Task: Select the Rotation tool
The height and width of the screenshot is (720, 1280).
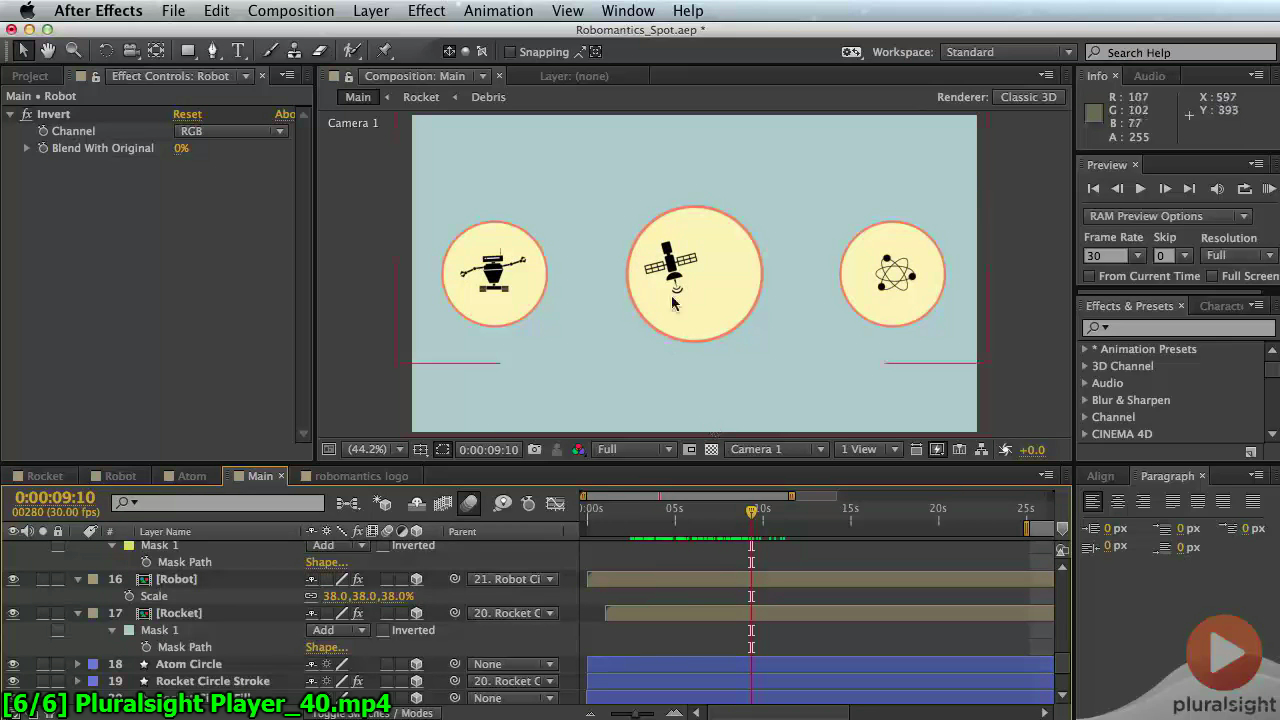Action: pyautogui.click(x=106, y=51)
